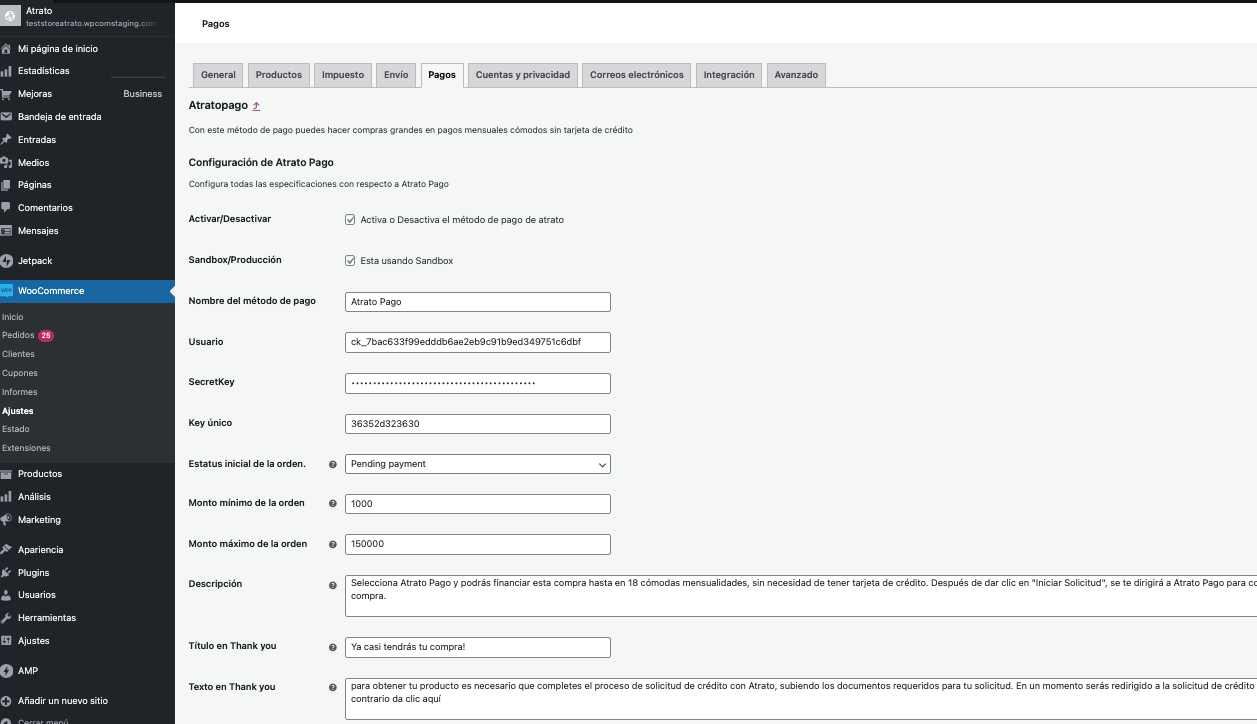Click the Comentarios bubble icon
The image size is (1257, 724).
tap(7, 208)
